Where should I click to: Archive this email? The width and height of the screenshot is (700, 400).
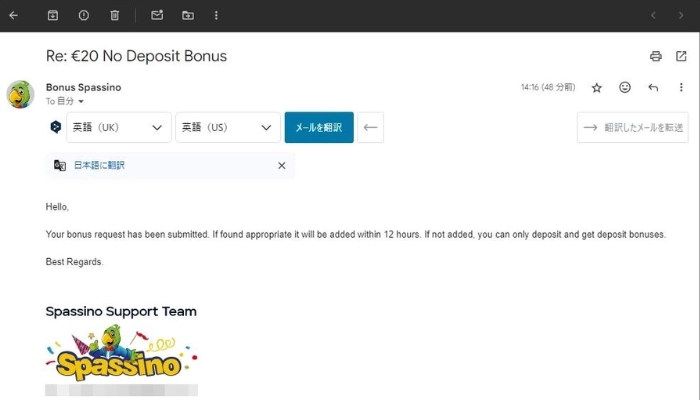point(53,15)
